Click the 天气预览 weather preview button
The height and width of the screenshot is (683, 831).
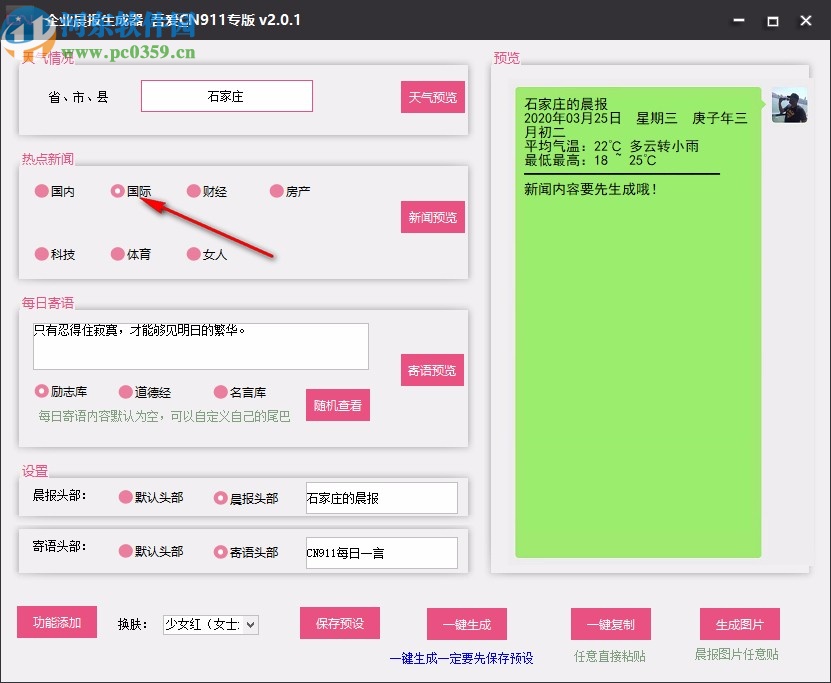pyautogui.click(x=432, y=97)
